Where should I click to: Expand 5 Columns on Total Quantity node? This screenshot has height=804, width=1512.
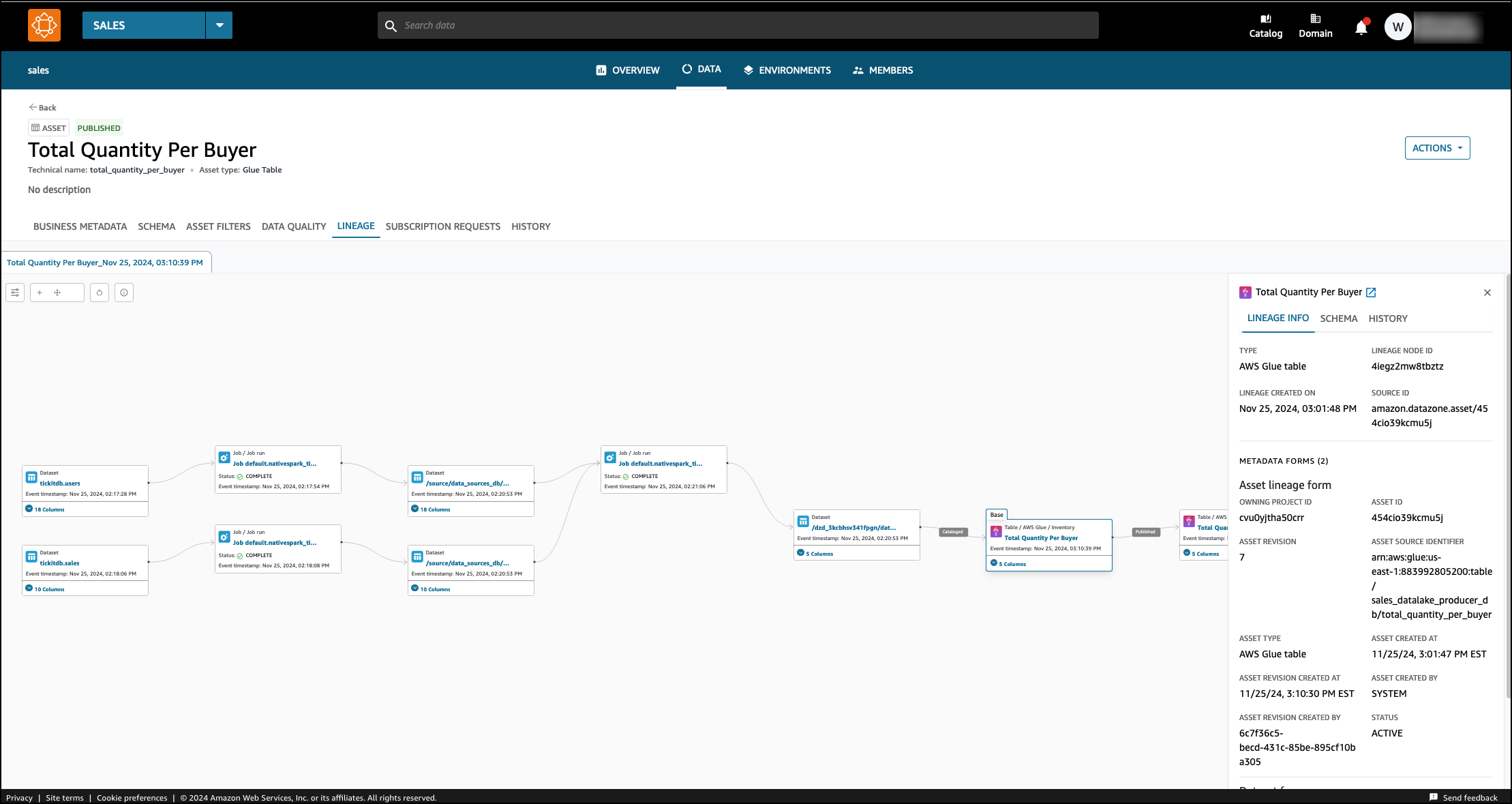point(1008,563)
